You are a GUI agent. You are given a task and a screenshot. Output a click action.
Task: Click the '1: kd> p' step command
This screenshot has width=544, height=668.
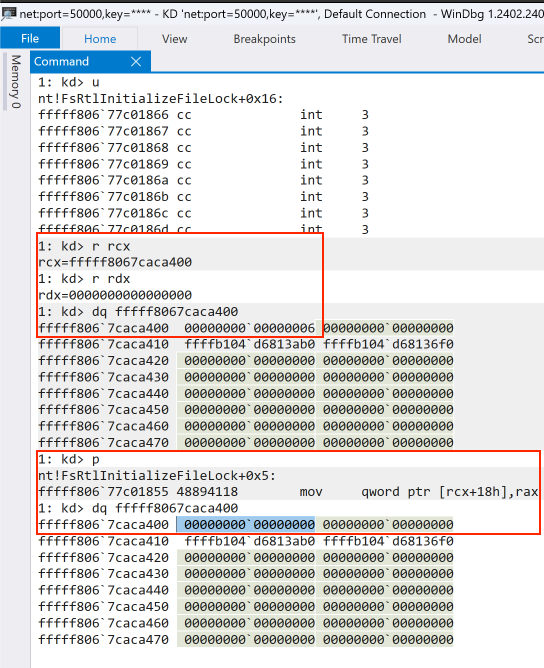[x=69, y=459]
